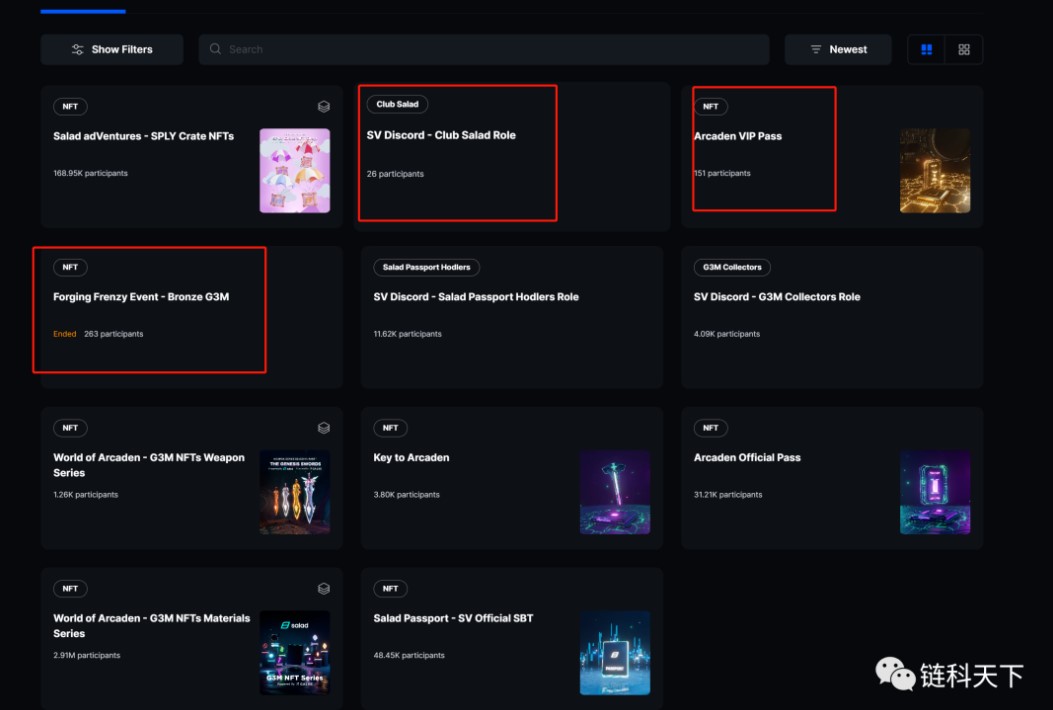
Task: Click 3.80K participants text
Action: 406,494
